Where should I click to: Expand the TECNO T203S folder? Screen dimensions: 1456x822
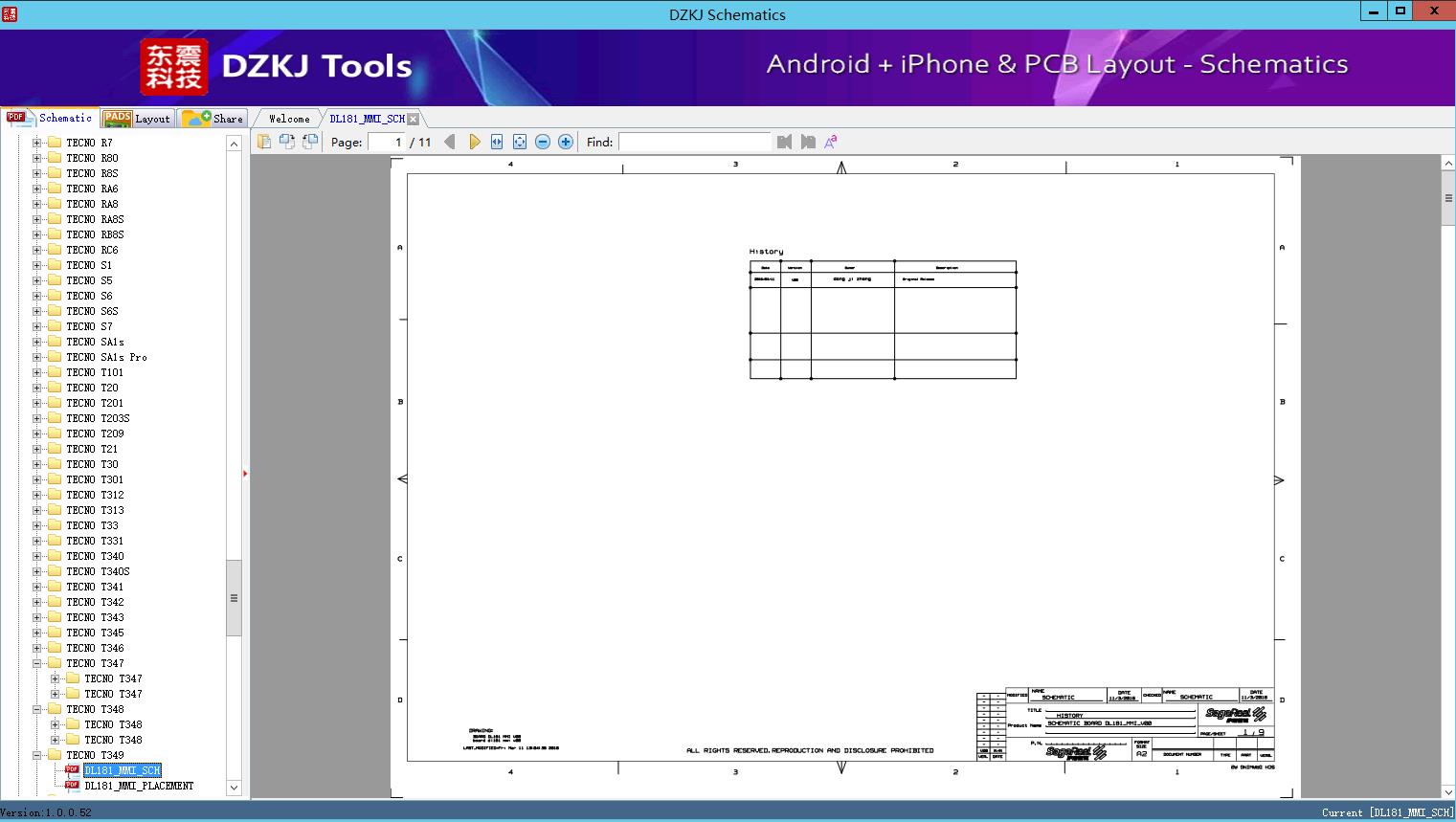[x=36, y=418]
